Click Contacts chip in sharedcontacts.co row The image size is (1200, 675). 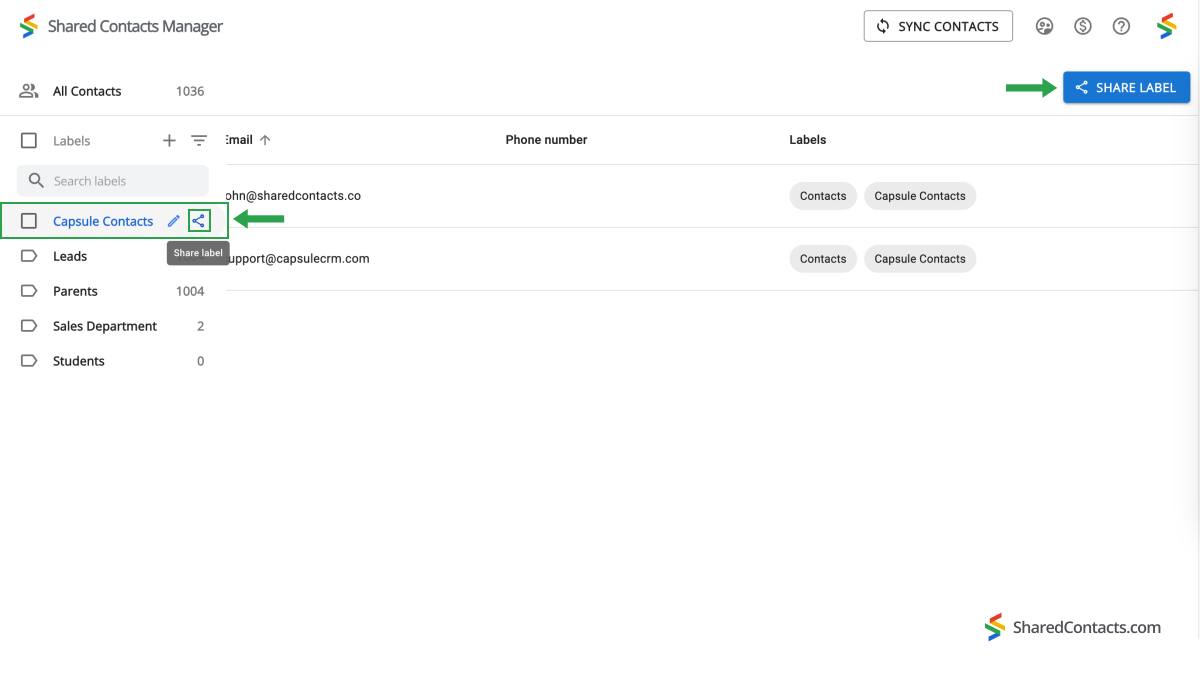pyautogui.click(x=823, y=196)
